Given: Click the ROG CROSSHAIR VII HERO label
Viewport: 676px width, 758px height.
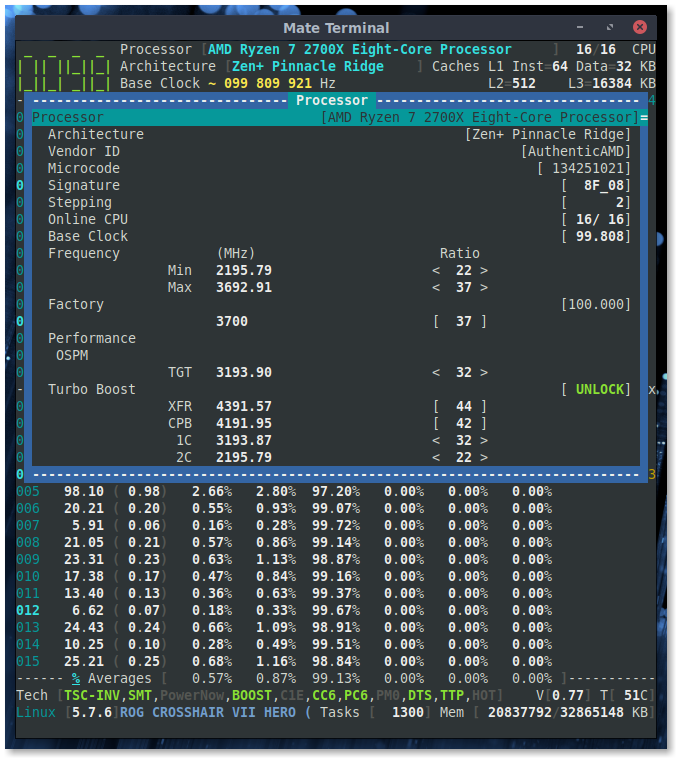Looking at the screenshot, I should tap(208, 713).
